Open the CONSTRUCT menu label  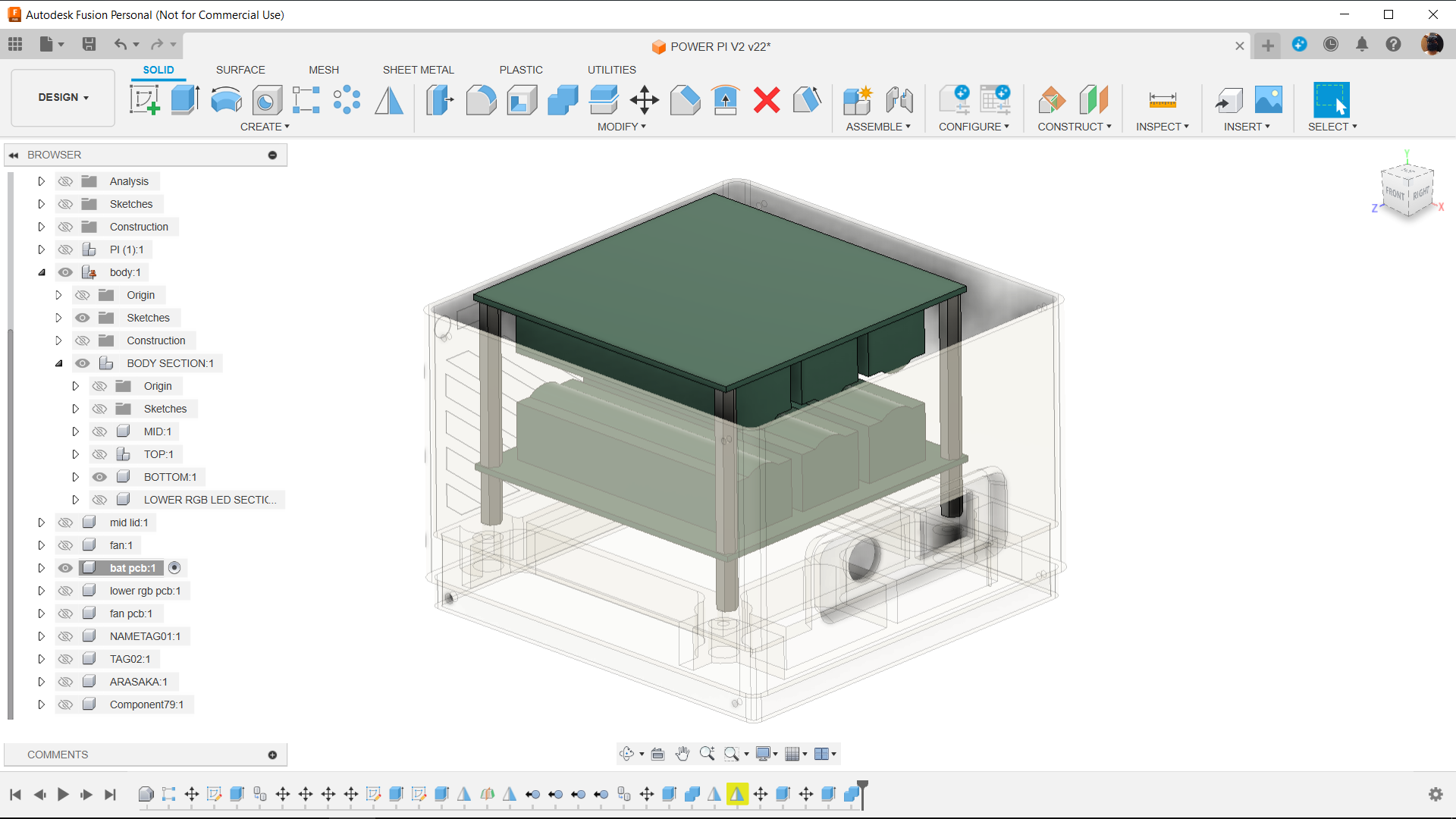(x=1074, y=127)
